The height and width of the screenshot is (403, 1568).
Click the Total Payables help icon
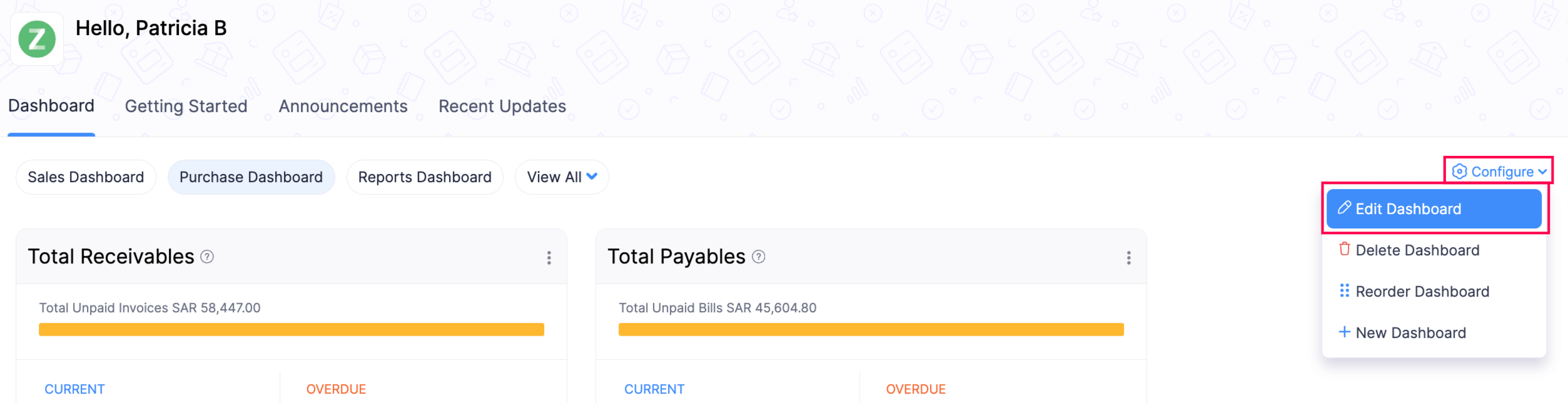point(759,257)
